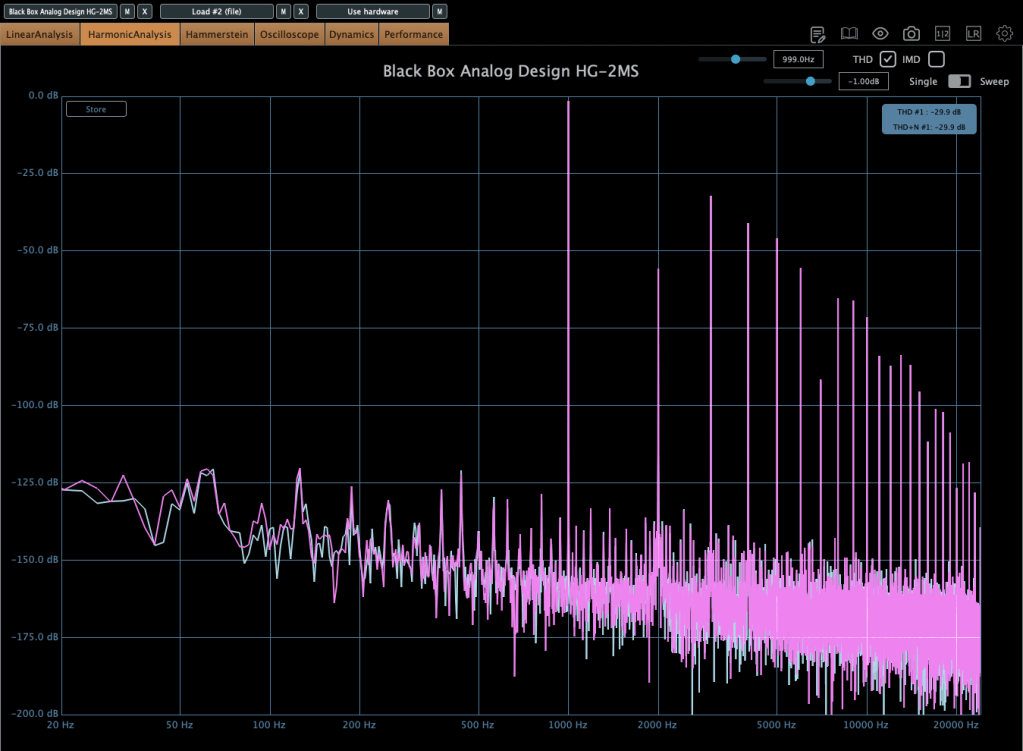Toggle the Single/Sweep switch

point(959,81)
